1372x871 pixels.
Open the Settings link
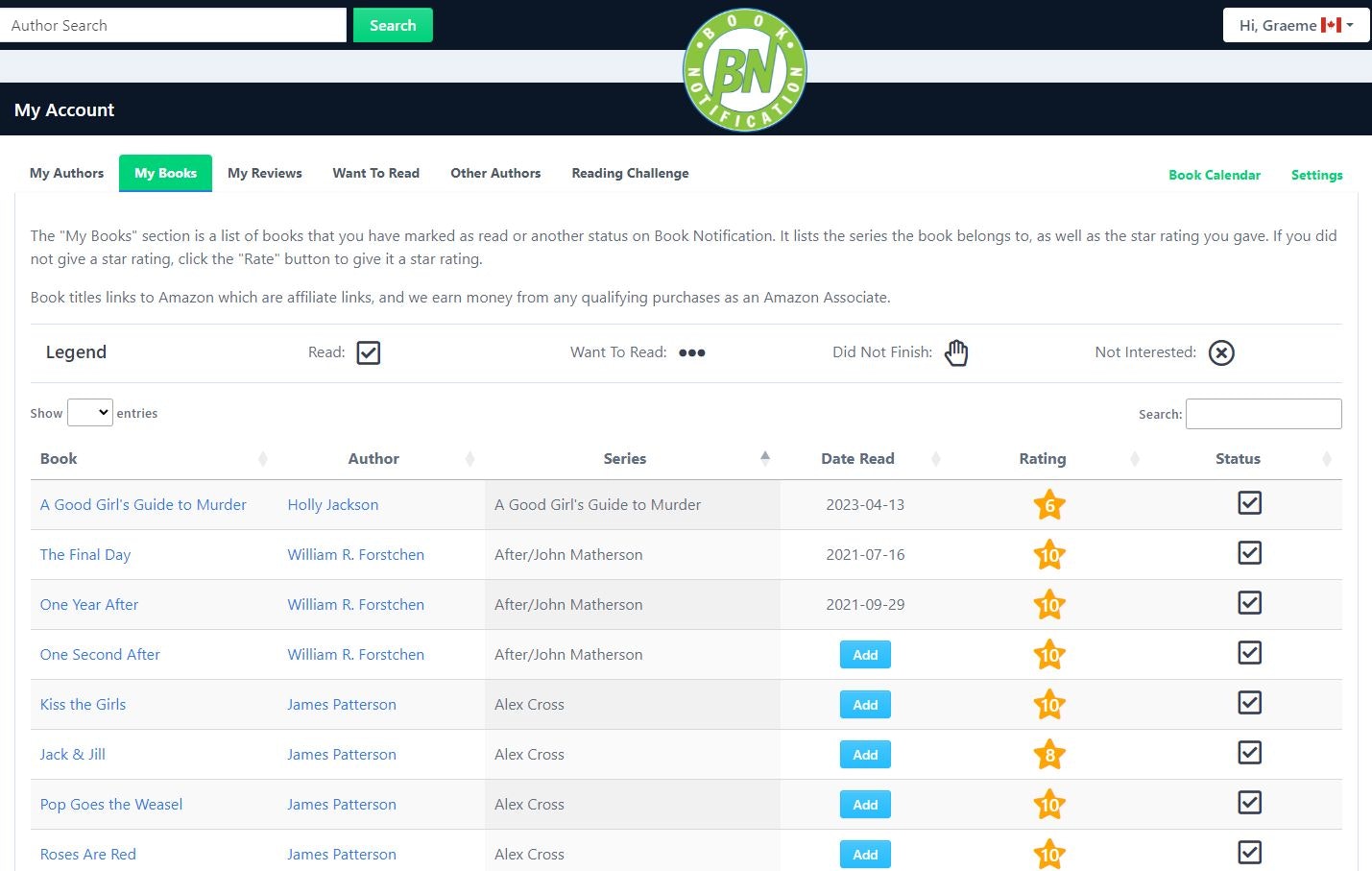pyautogui.click(x=1316, y=175)
